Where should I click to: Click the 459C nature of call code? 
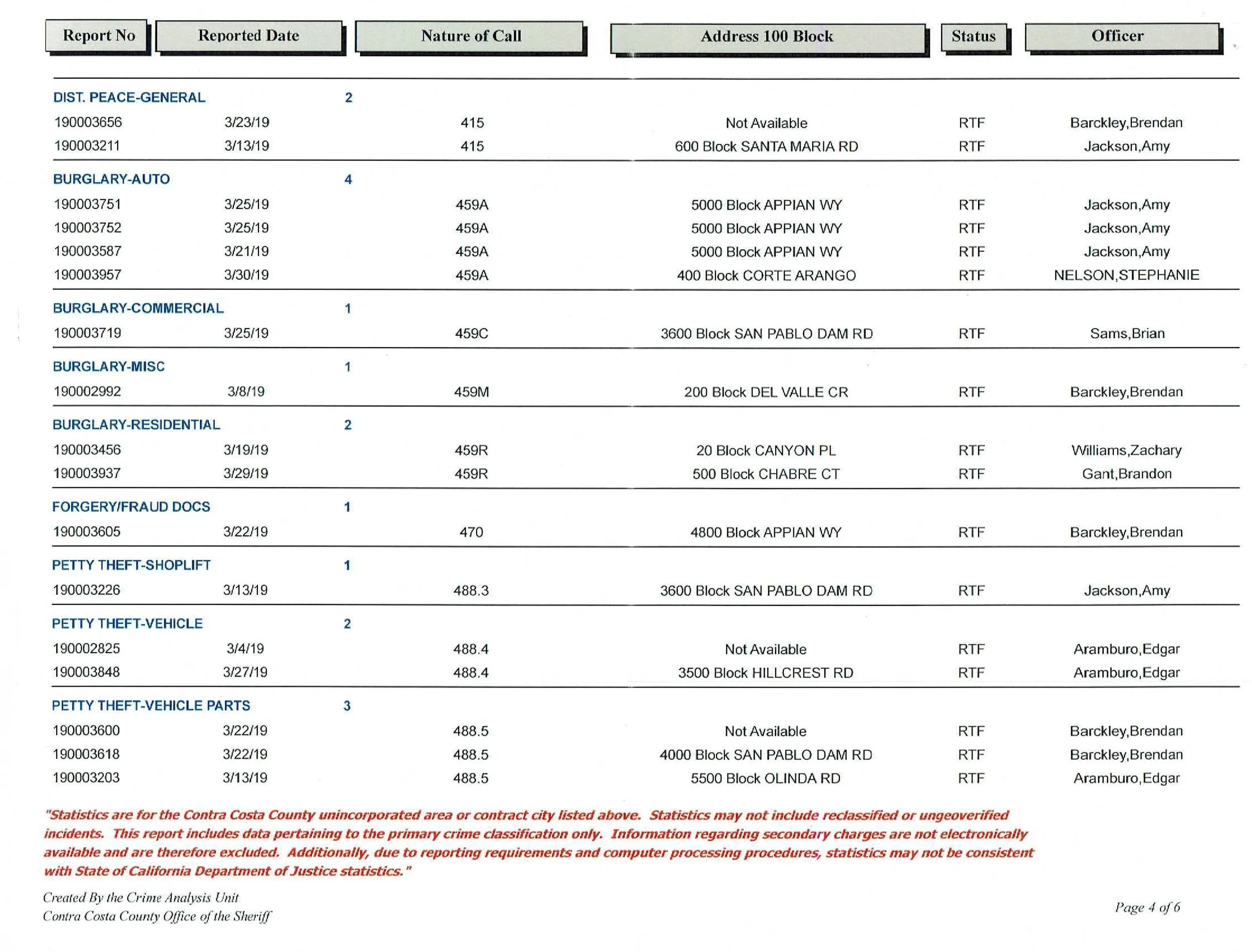pos(471,334)
